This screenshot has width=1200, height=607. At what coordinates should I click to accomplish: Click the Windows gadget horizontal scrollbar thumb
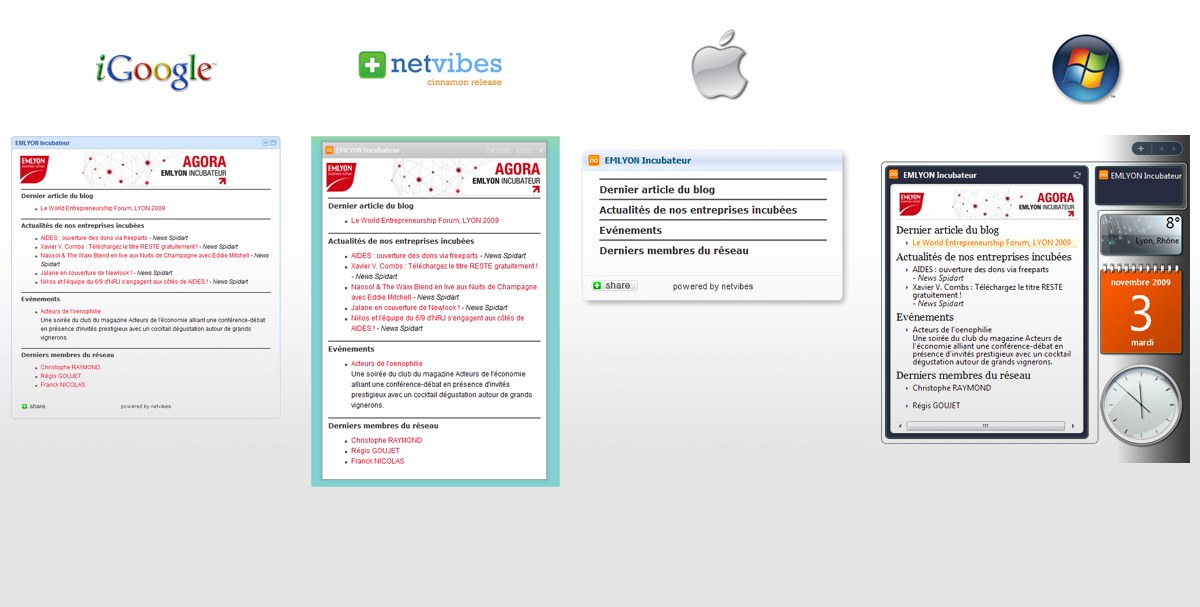985,426
